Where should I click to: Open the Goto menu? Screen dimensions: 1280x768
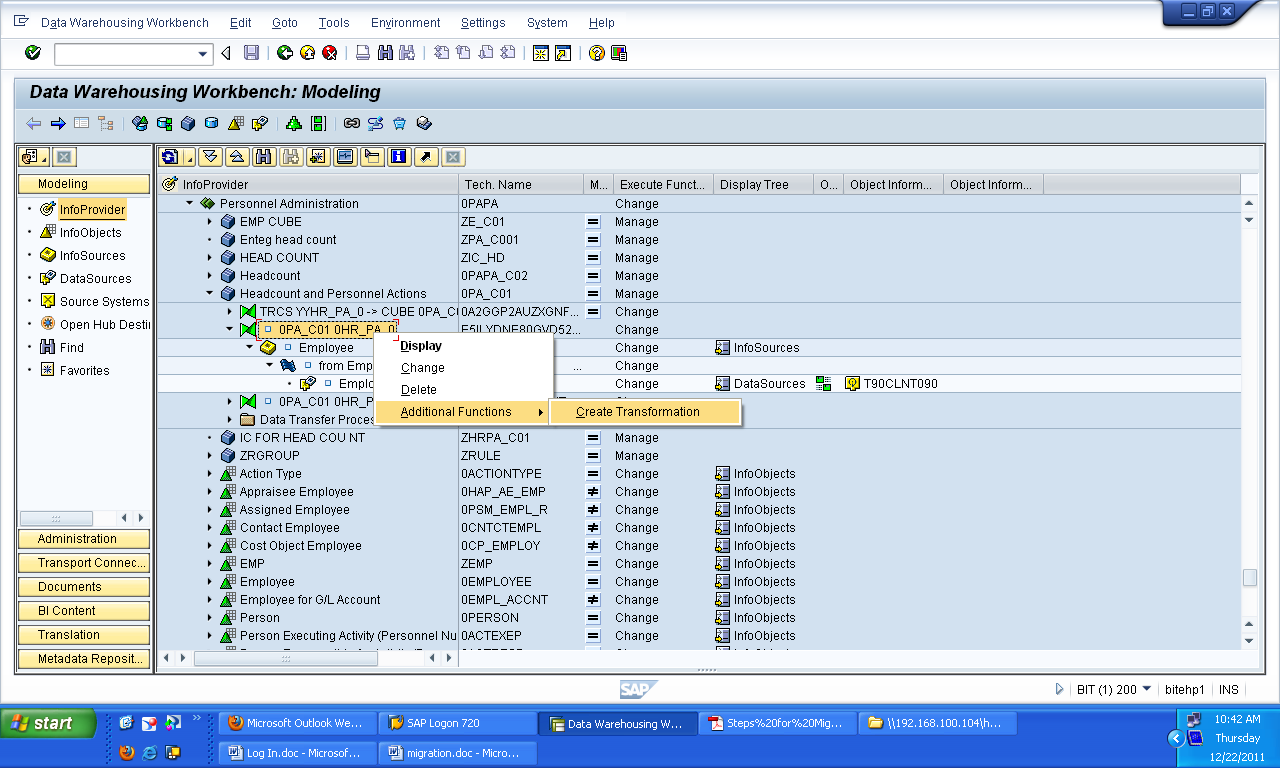click(x=285, y=23)
